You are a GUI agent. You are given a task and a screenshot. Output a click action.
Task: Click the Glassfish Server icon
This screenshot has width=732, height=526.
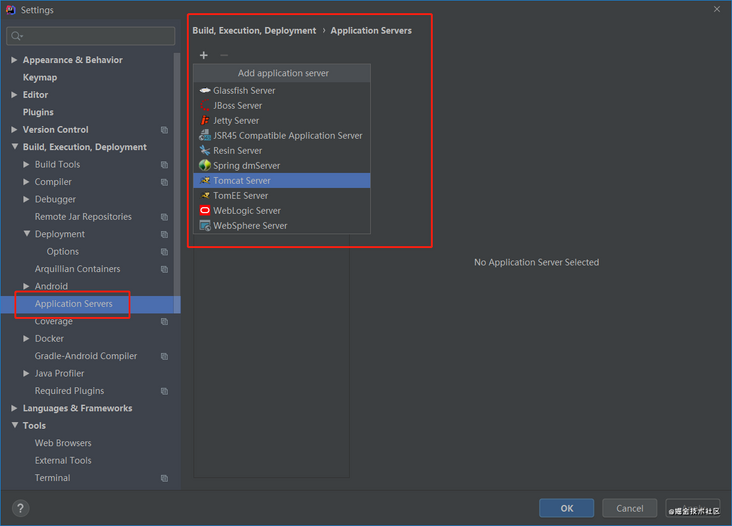(x=205, y=91)
